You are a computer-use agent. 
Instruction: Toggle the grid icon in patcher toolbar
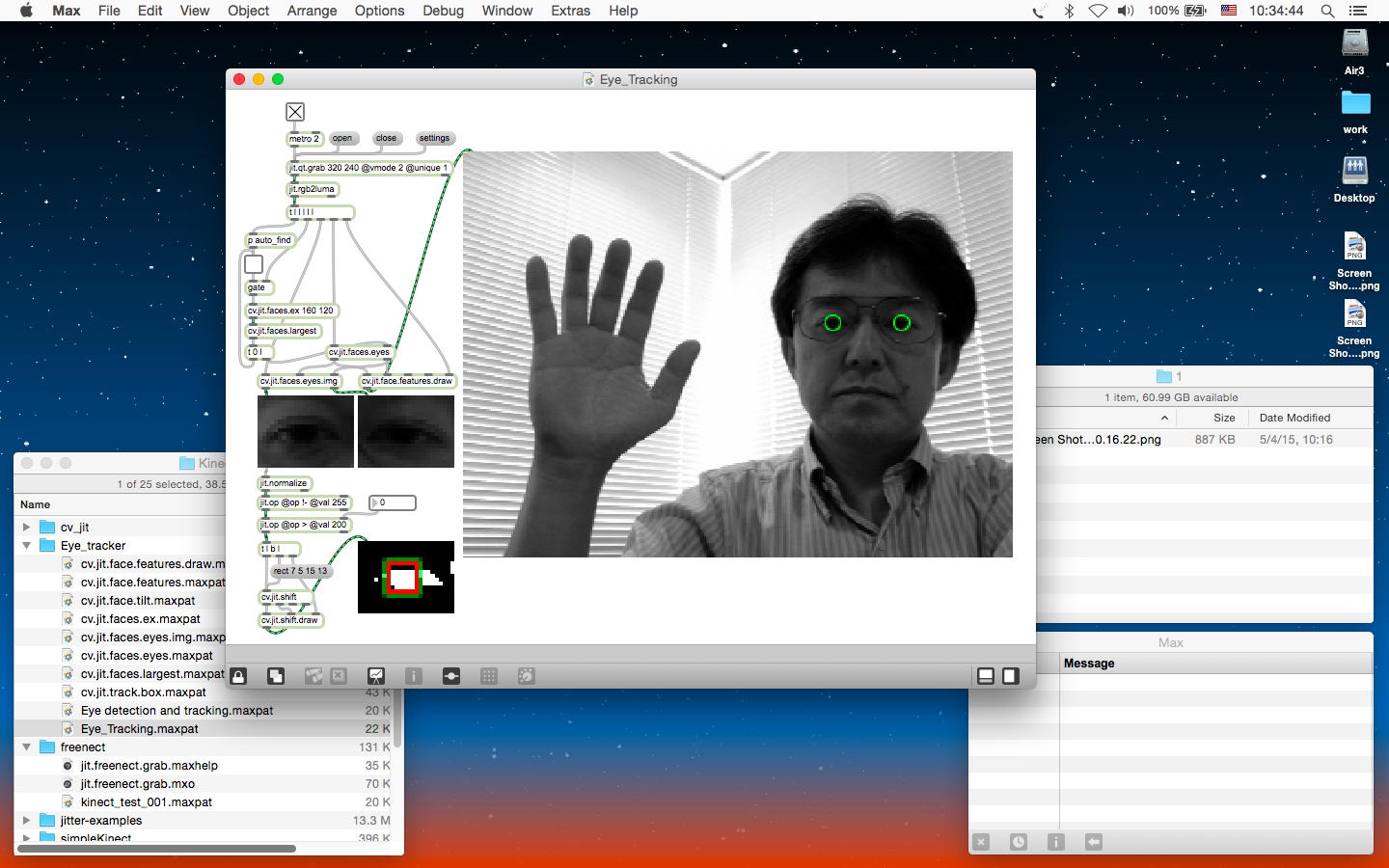point(489,676)
